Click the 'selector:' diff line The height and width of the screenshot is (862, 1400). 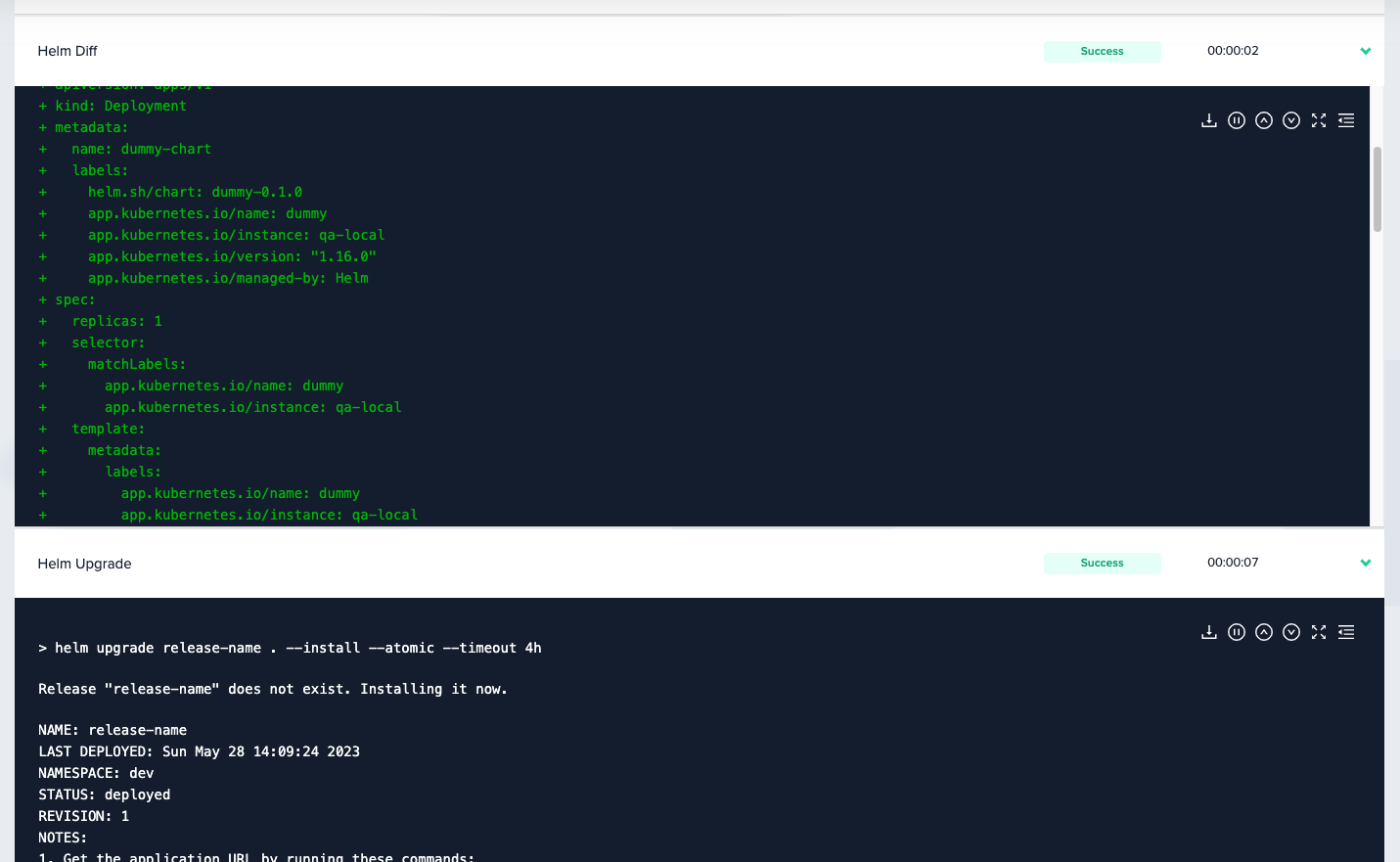[92, 342]
